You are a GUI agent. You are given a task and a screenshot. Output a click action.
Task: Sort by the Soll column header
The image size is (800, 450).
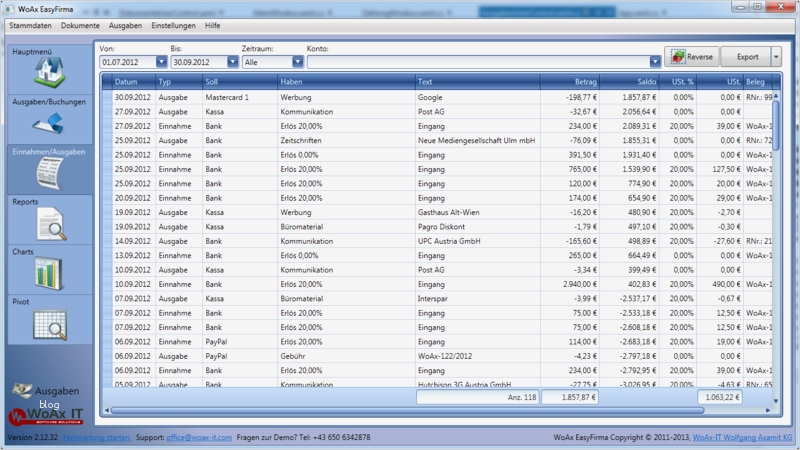240,82
